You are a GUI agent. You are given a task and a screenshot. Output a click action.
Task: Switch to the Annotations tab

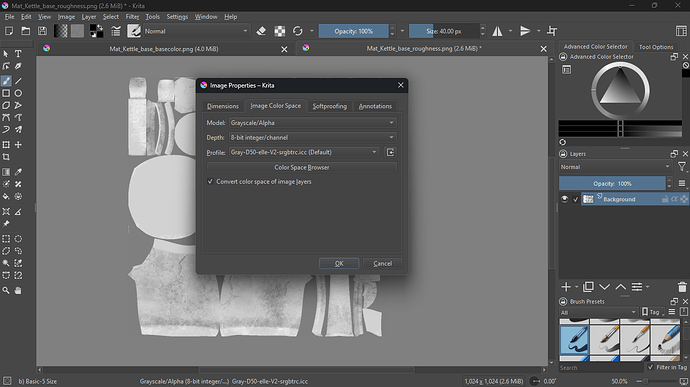point(375,106)
